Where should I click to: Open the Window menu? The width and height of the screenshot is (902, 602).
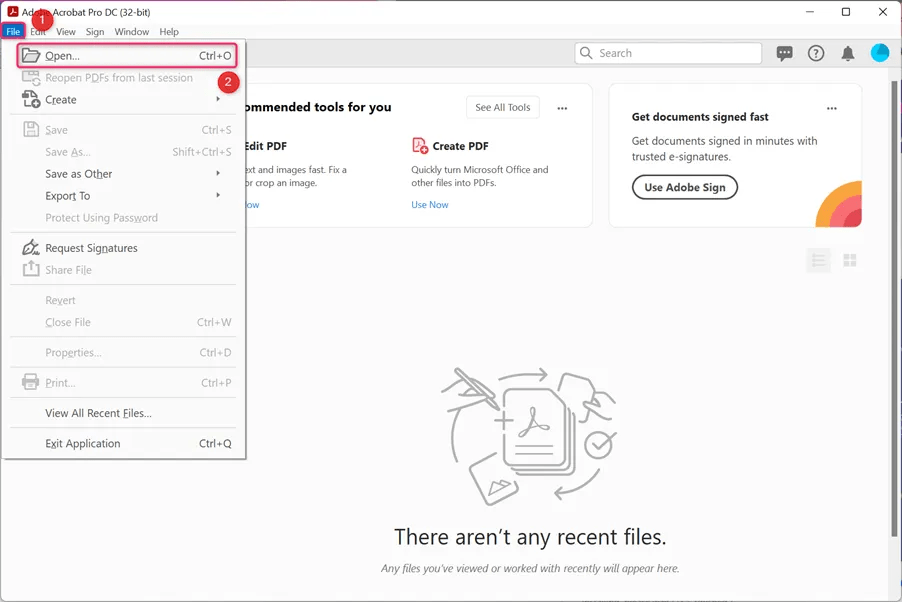tap(132, 32)
